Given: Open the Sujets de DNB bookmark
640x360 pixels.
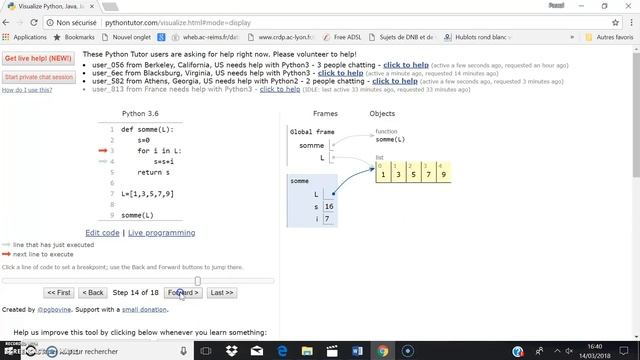Looking at the screenshot, I should tap(401, 37).
